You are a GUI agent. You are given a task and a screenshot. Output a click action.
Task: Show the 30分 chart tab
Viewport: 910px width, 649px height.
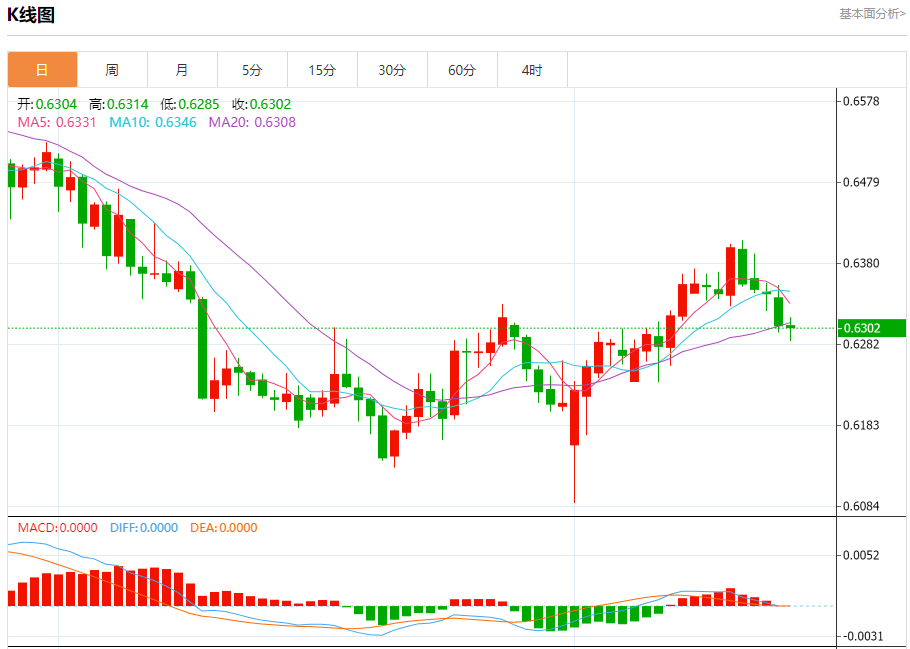point(392,70)
